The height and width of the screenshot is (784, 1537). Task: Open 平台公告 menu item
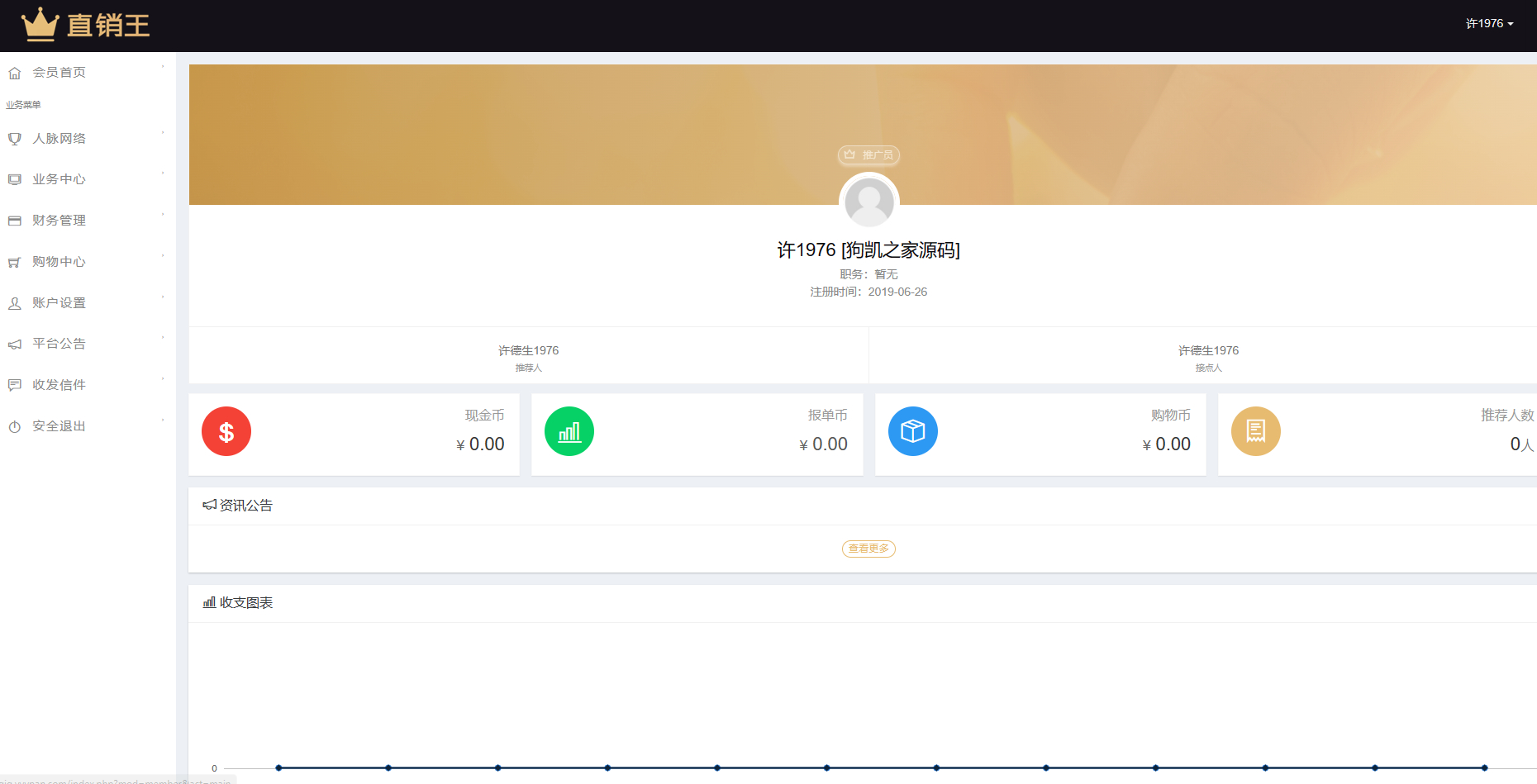[x=59, y=344]
